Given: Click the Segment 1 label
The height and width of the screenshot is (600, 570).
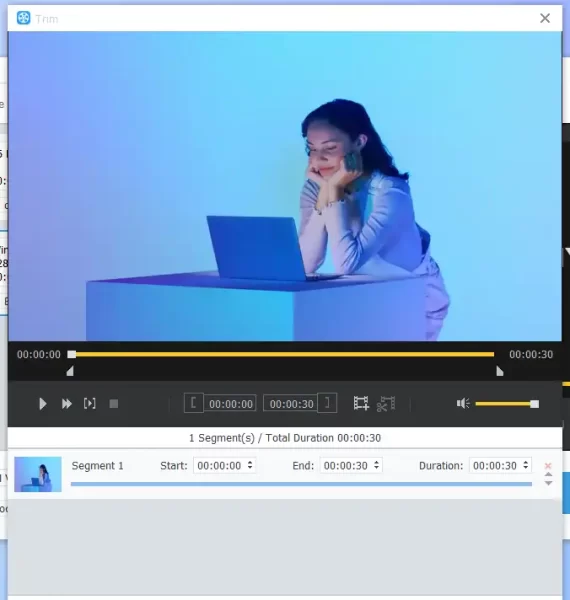Looking at the screenshot, I should [x=98, y=466].
